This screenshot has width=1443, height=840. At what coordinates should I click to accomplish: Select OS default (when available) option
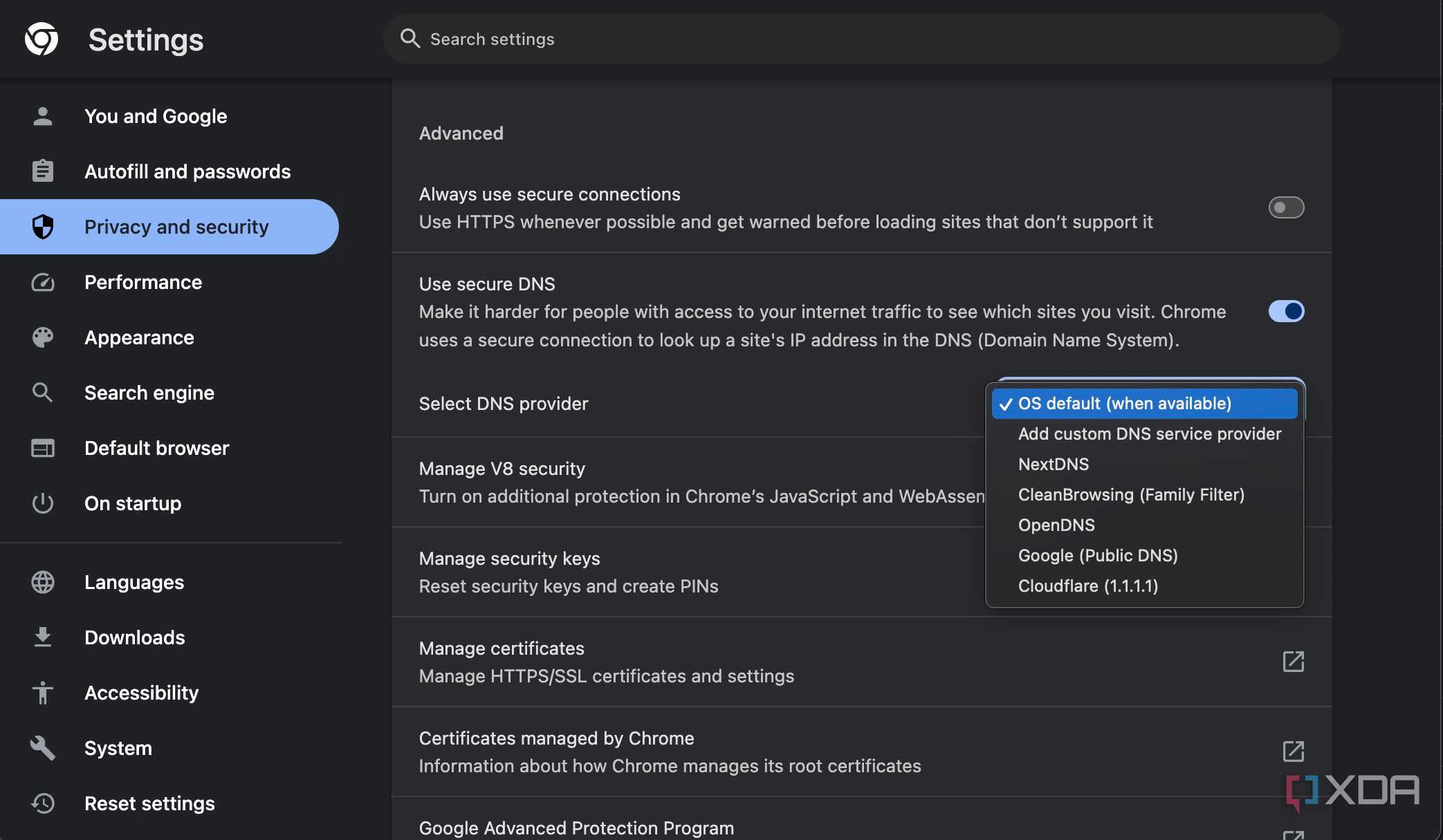click(1144, 404)
